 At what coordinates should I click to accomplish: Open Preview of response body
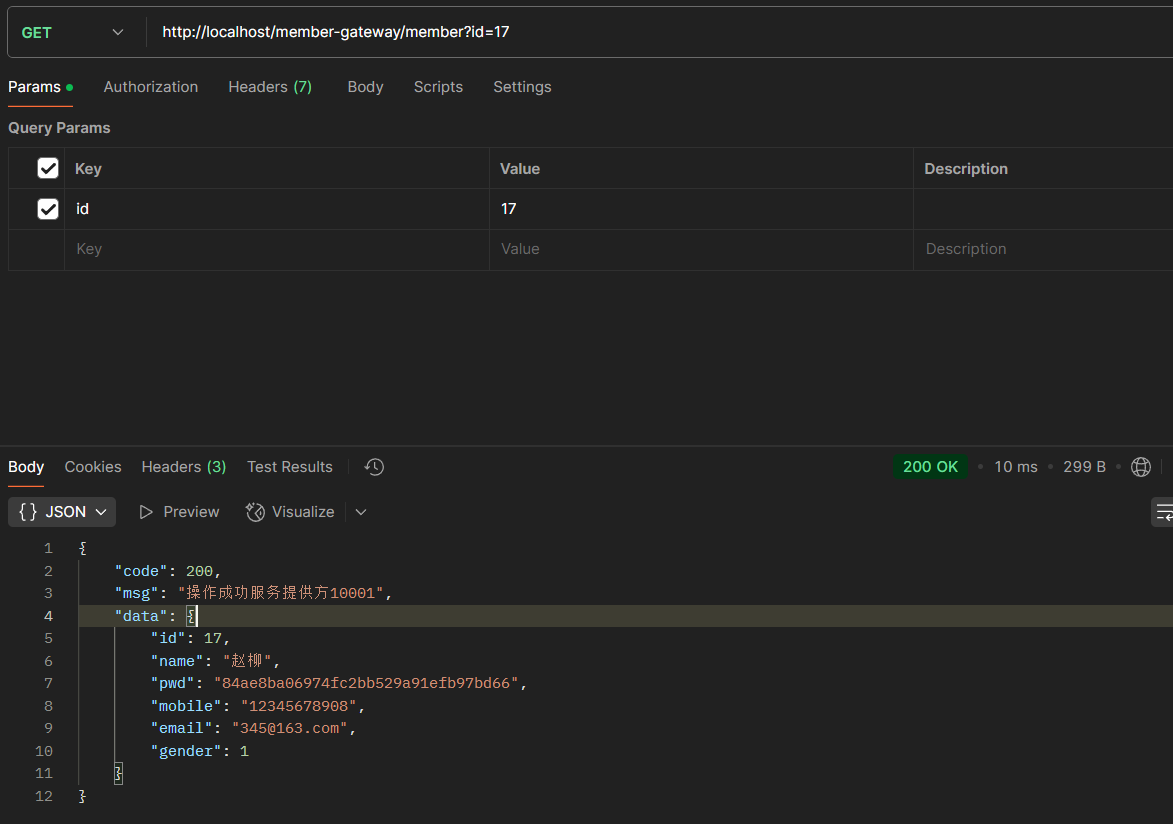click(x=179, y=512)
